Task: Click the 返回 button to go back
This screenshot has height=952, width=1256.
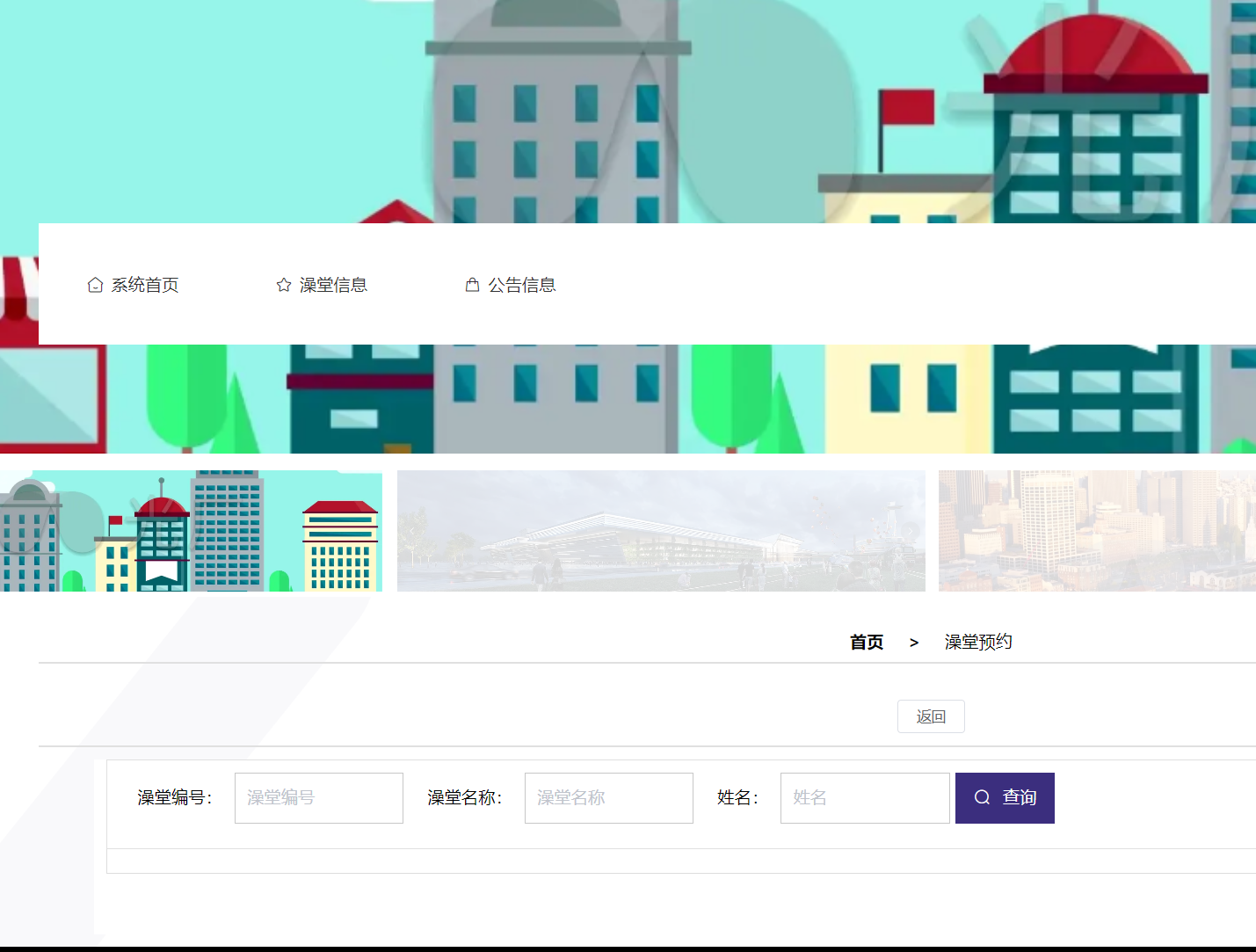Action: pyautogui.click(x=930, y=716)
